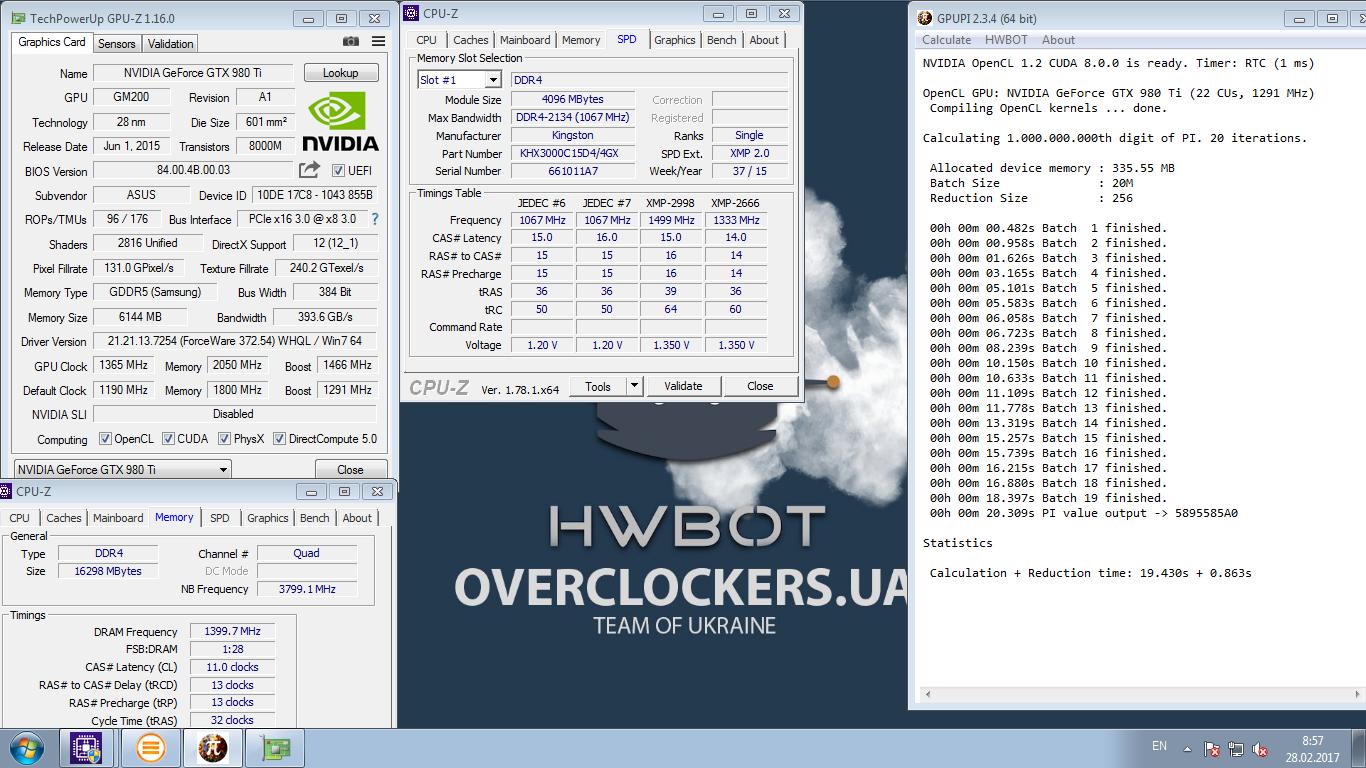Image resolution: width=1366 pixels, height=768 pixels.
Task: Click the DRAM Frequency value 1399.7 MHz
Action: click(233, 632)
